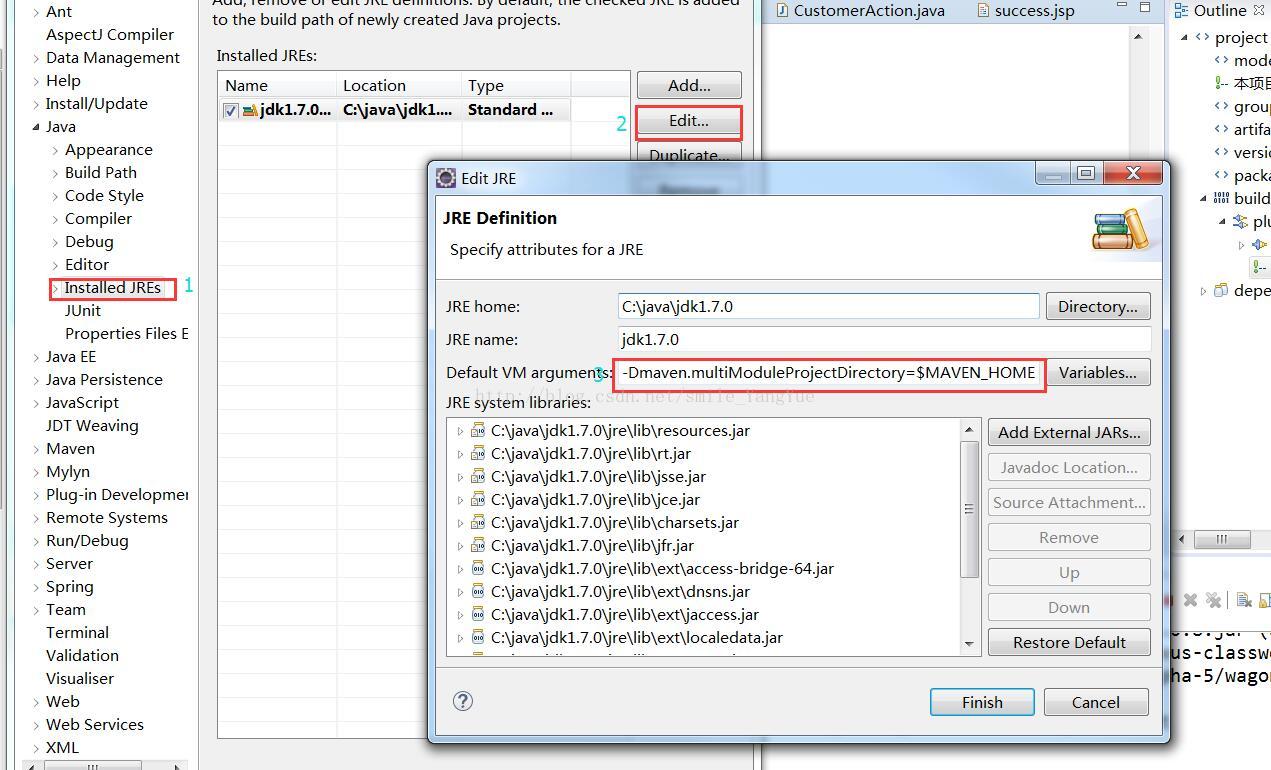This screenshot has height=770, width=1271.
Task: Expand the Maven preferences node
Action: pyautogui.click(x=37, y=449)
